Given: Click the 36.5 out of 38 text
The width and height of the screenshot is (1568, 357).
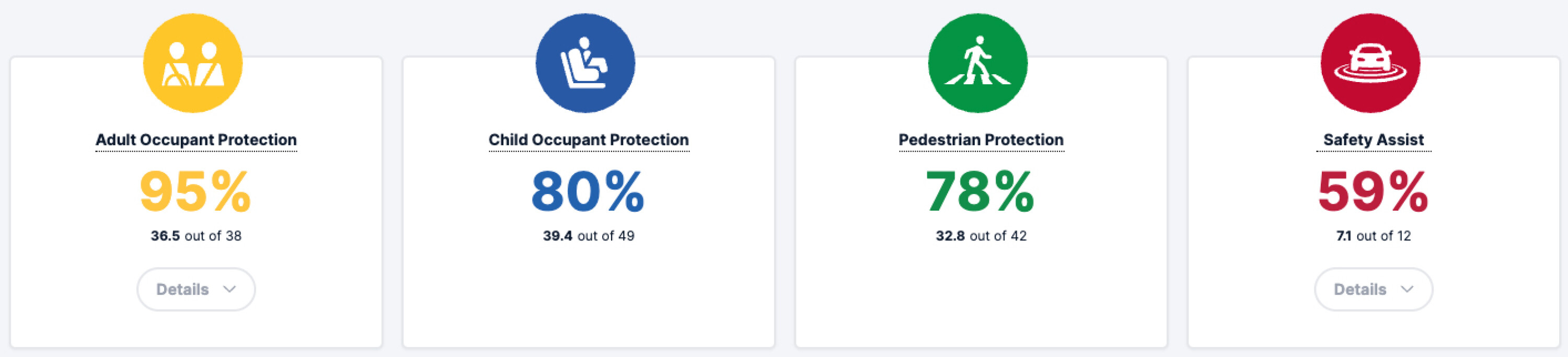Looking at the screenshot, I should [x=196, y=236].
